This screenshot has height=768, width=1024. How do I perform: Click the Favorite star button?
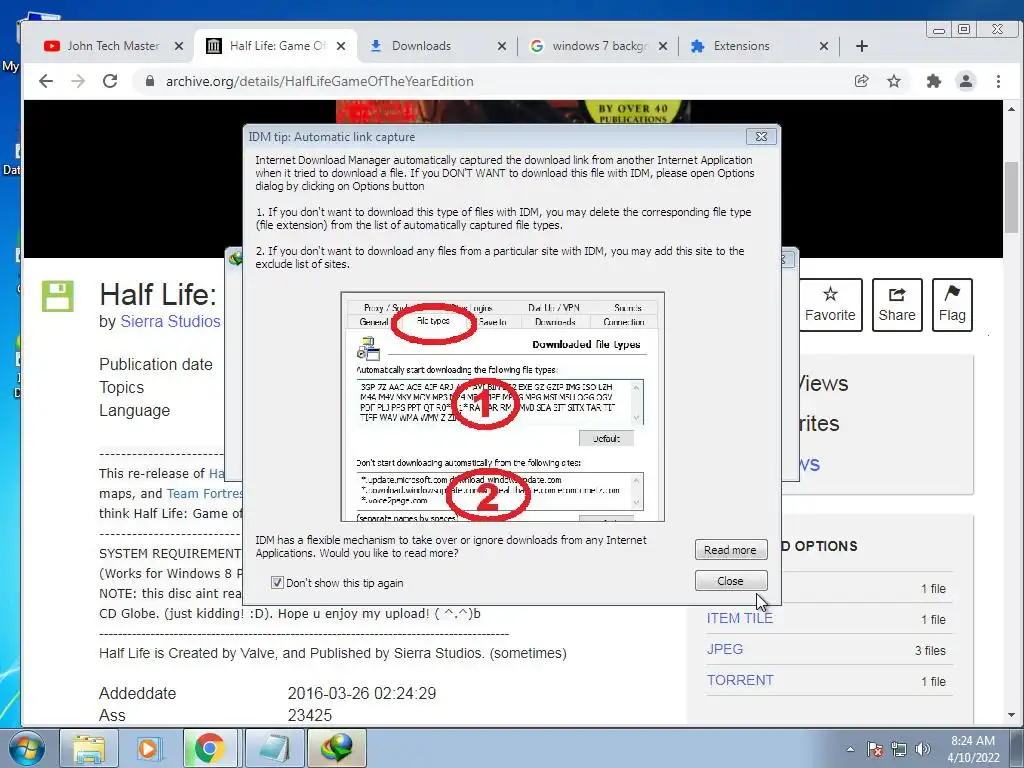(830, 305)
